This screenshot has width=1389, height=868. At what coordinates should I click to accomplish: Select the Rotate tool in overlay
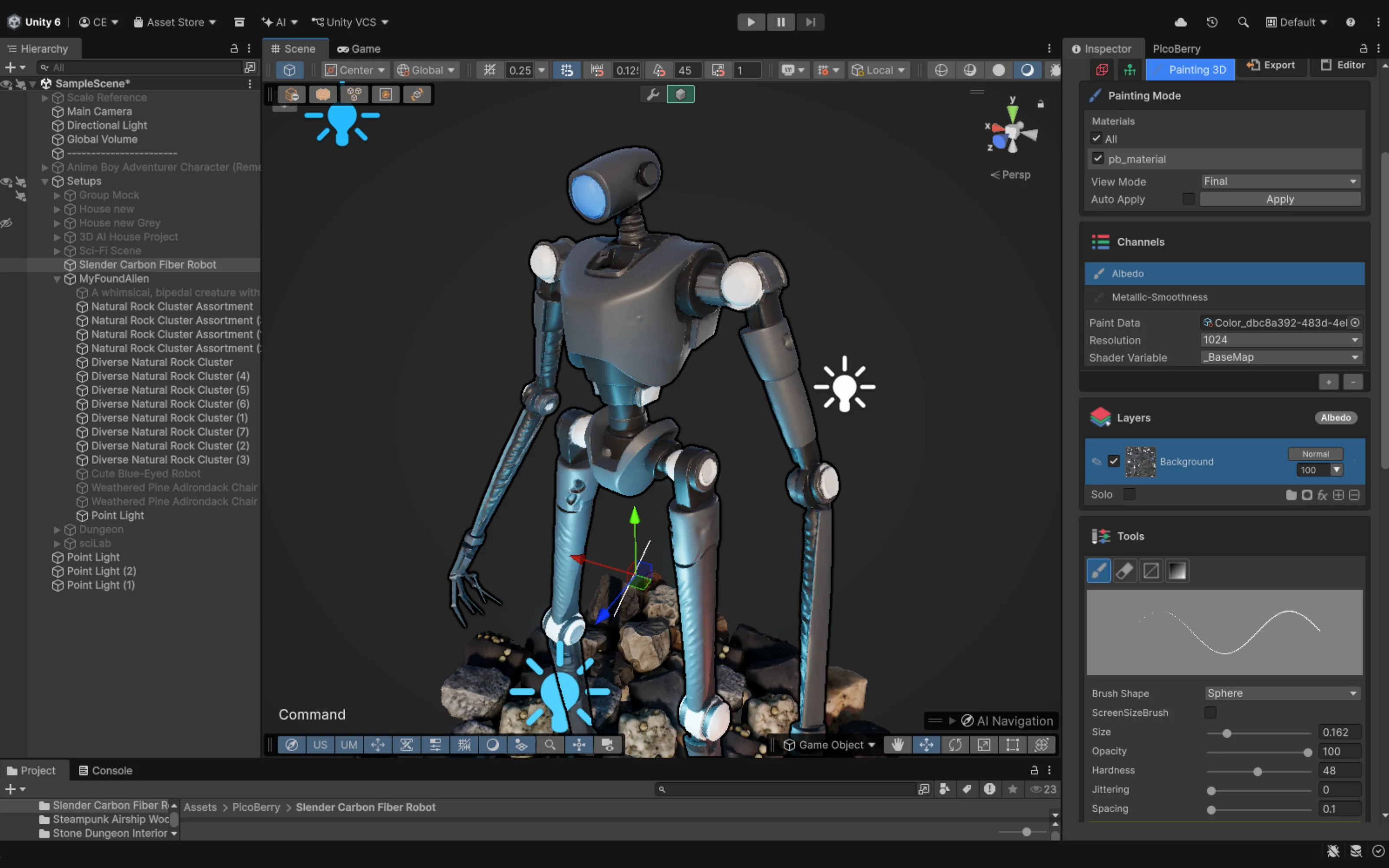(x=955, y=745)
